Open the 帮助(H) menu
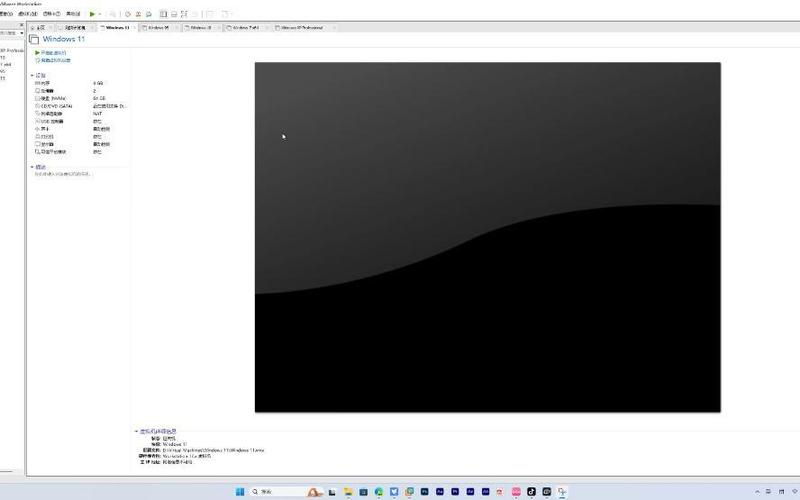 click(x=73, y=14)
